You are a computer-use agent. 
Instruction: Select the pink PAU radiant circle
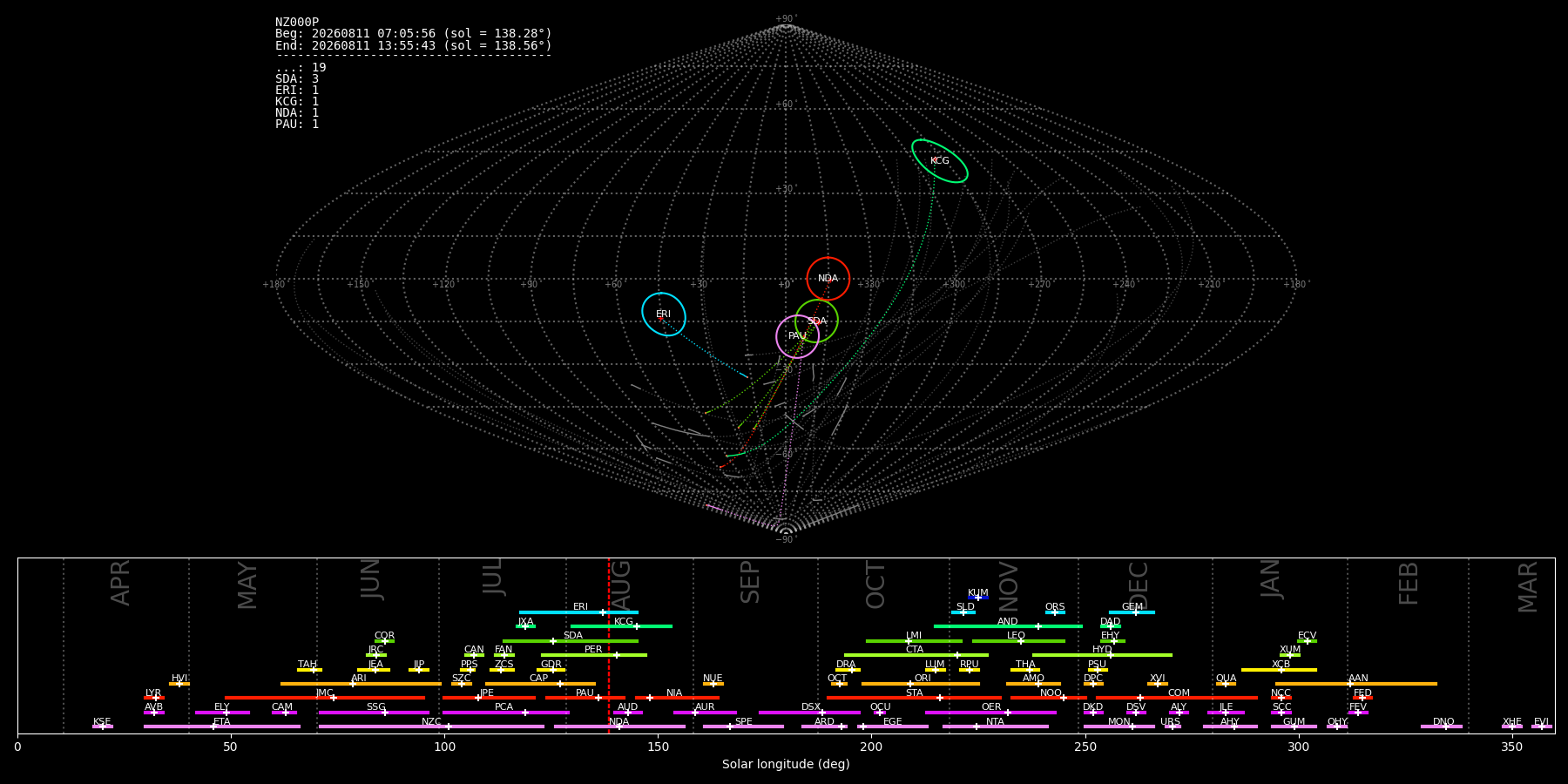click(x=797, y=336)
